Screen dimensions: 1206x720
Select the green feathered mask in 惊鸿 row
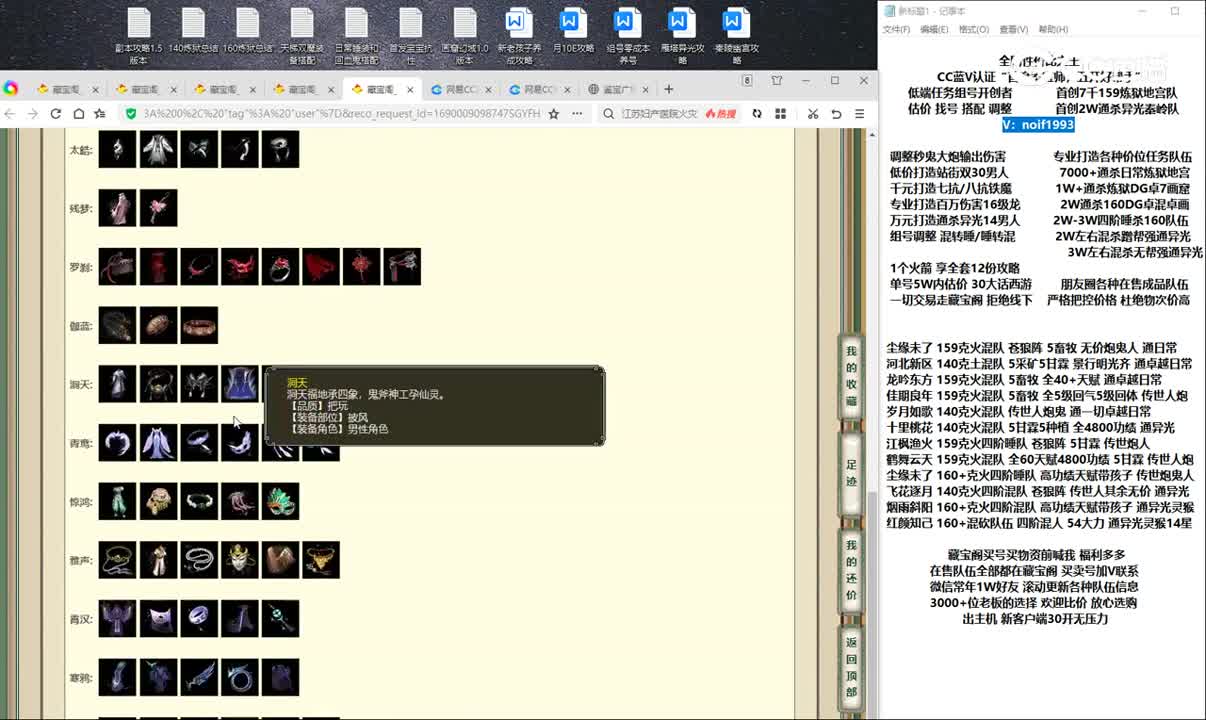coord(281,501)
